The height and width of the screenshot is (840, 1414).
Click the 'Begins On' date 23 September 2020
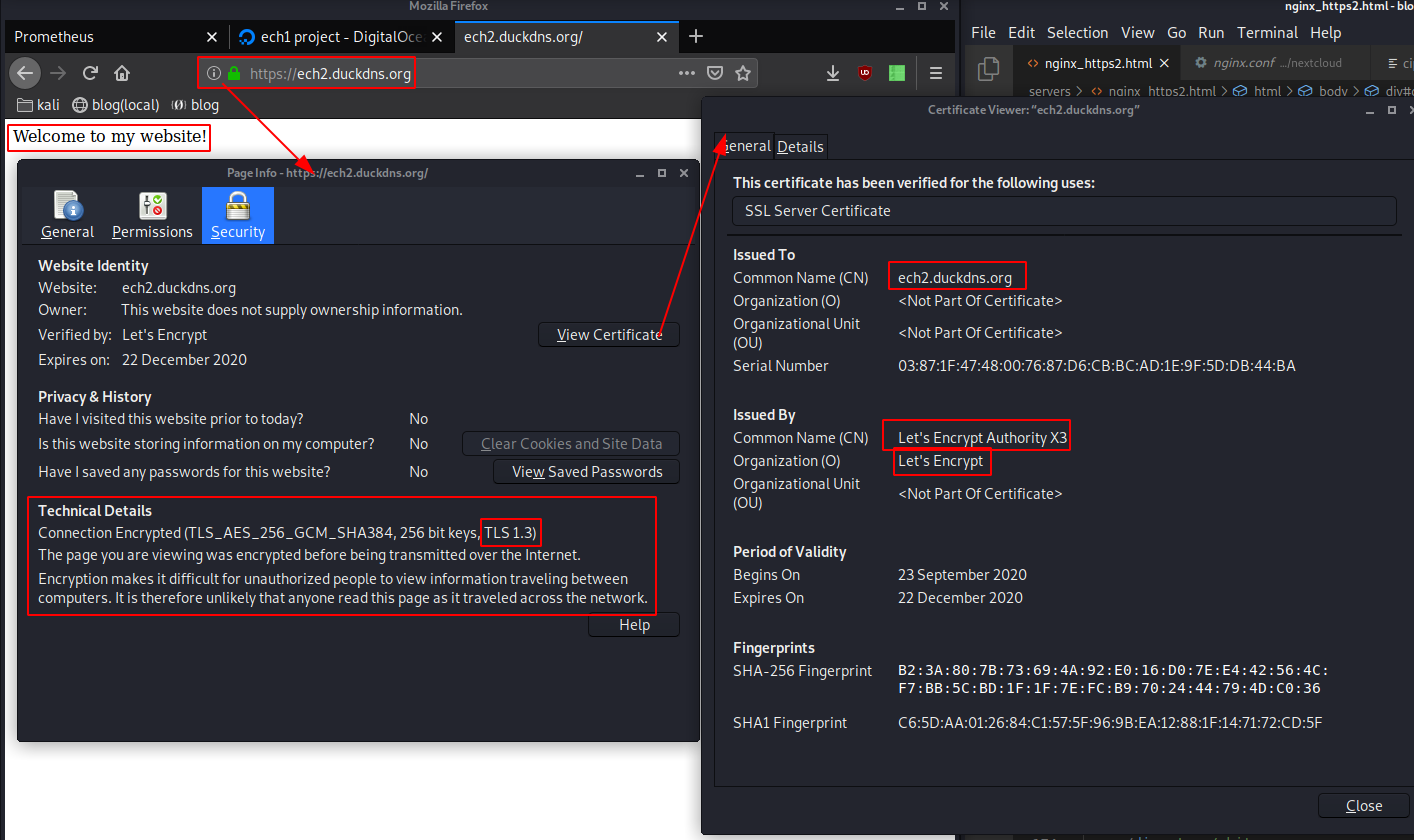[x=962, y=575]
